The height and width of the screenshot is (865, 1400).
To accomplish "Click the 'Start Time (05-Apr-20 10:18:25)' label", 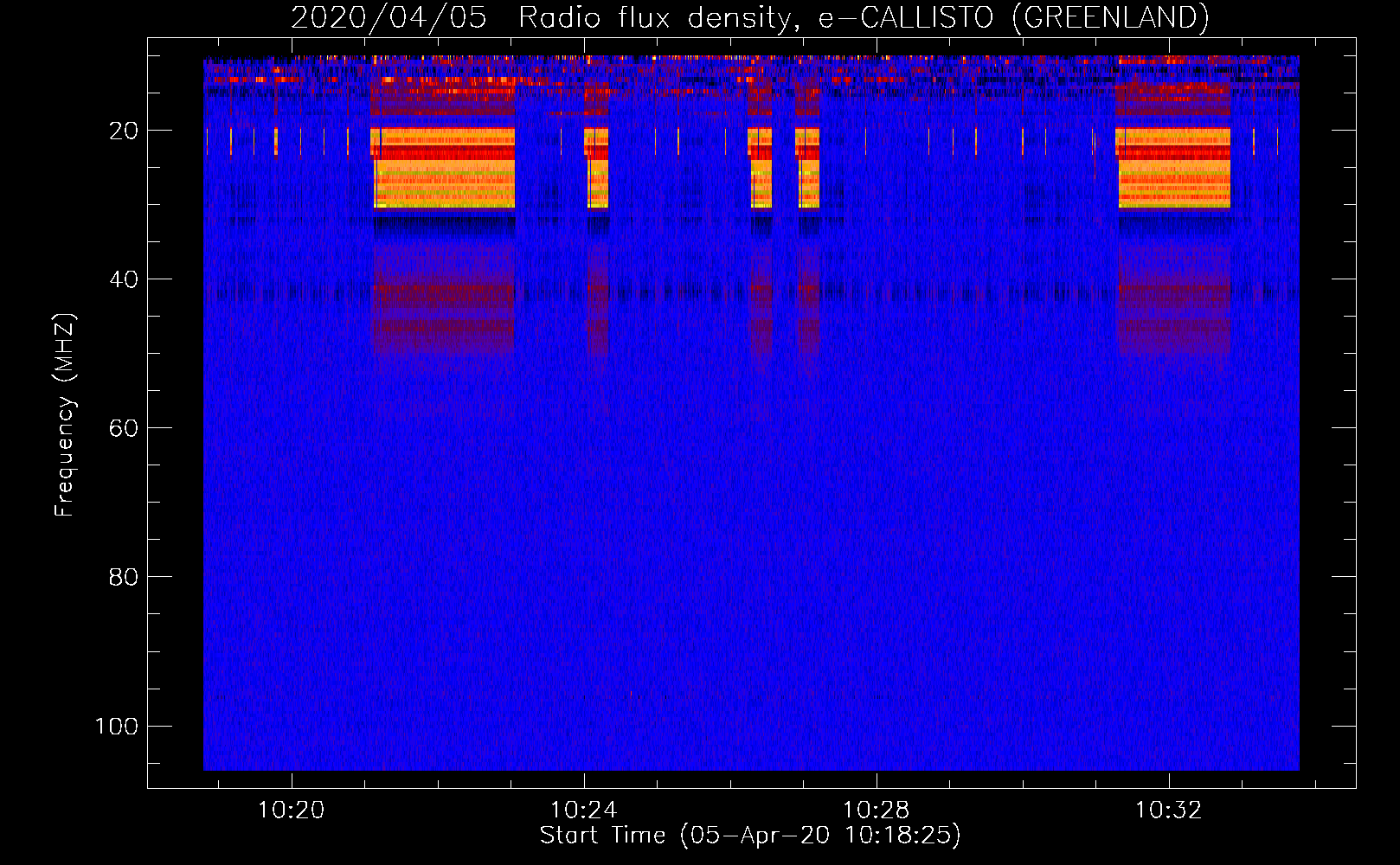I will pos(750,836).
